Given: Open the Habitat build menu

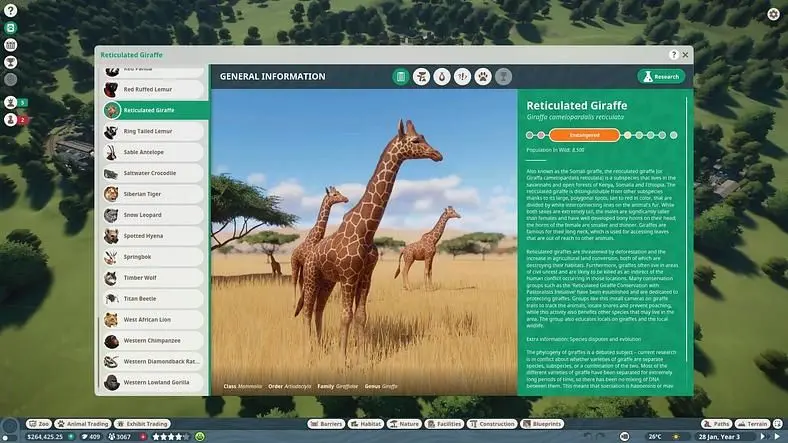Looking at the screenshot, I should [366, 424].
